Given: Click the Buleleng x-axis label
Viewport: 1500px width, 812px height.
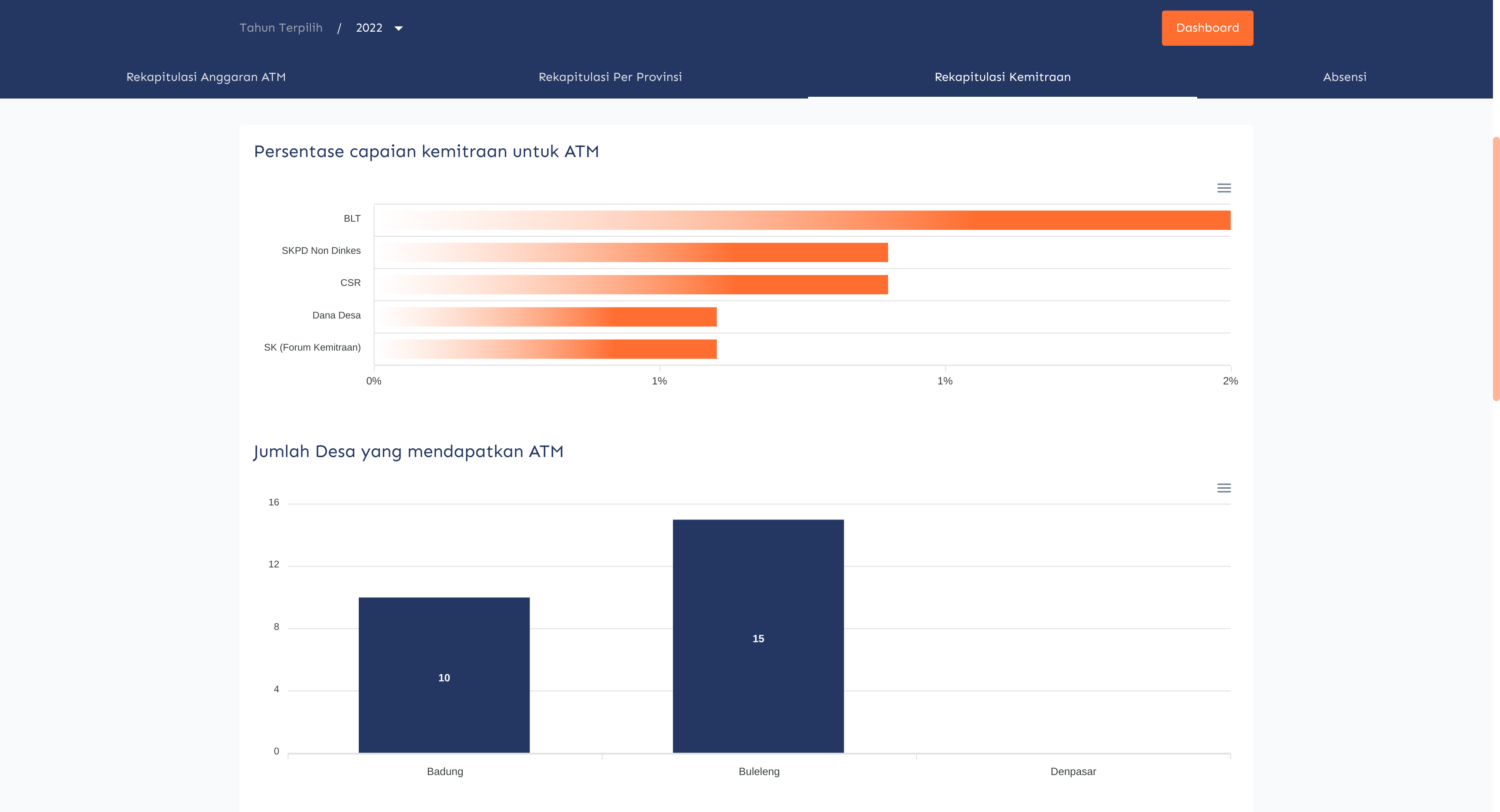Looking at the screenshot, I should pos(759,771).
